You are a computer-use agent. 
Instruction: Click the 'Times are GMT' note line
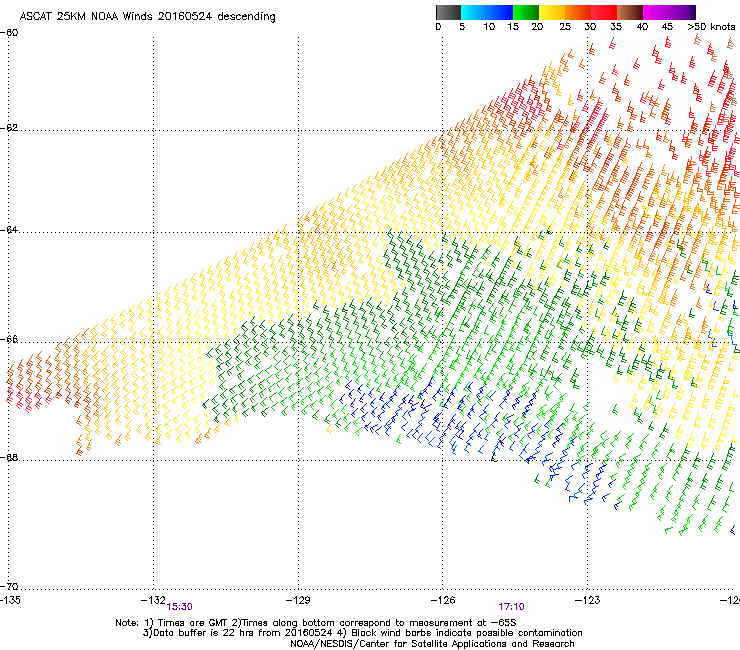coord(316,623)
